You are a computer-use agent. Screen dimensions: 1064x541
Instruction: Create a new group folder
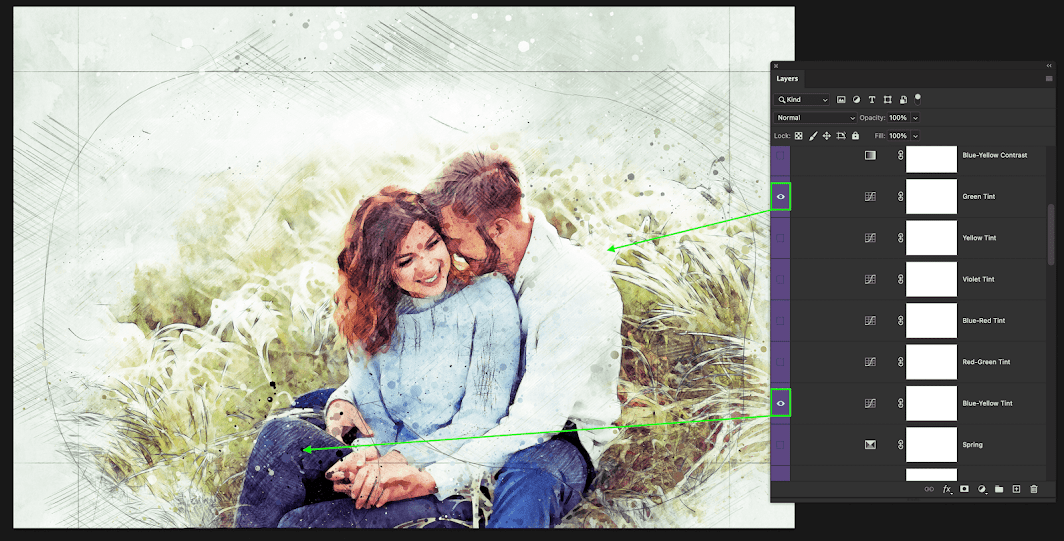[x=999, y=489]
